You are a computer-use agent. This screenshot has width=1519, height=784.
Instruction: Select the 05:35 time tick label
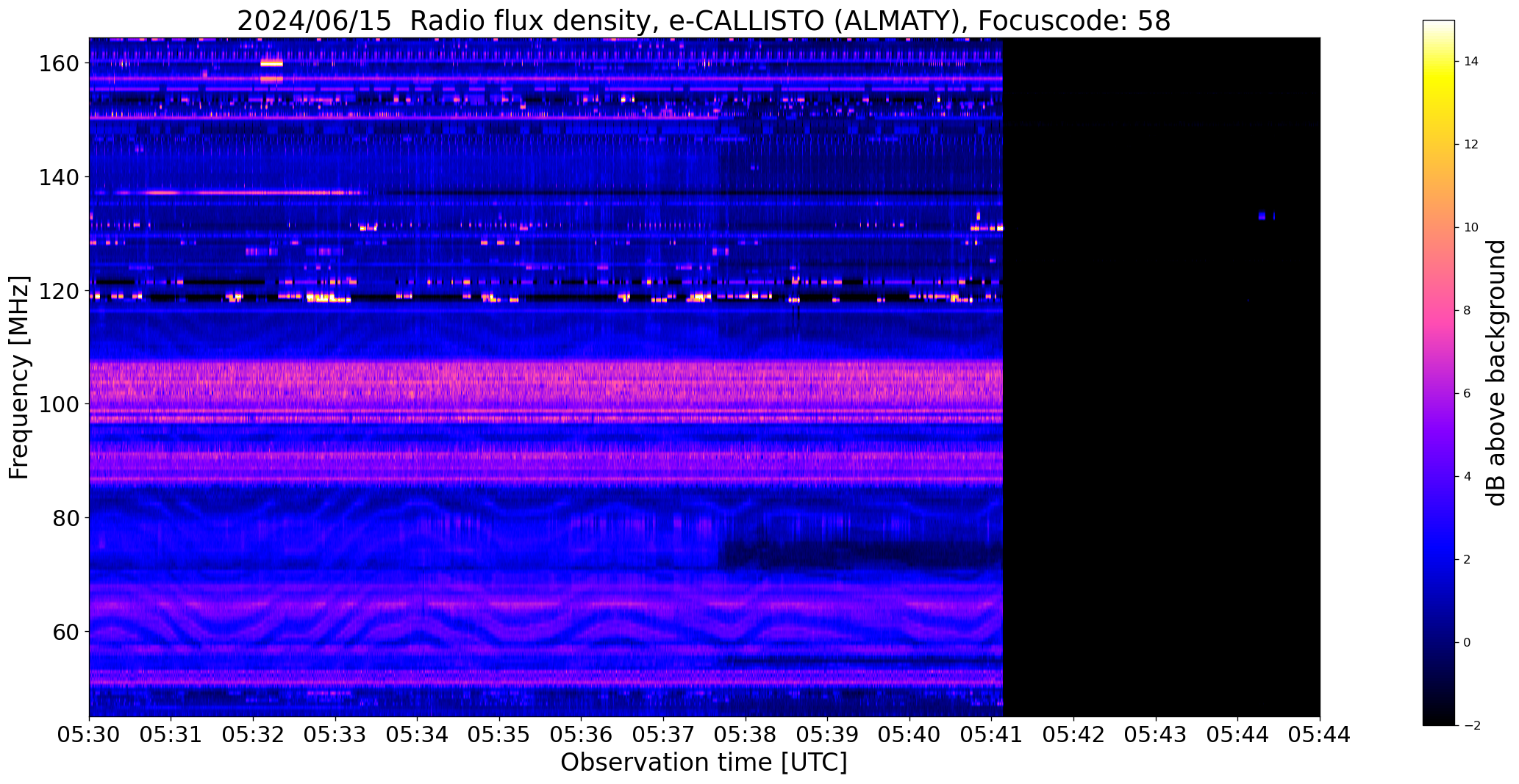500,735
